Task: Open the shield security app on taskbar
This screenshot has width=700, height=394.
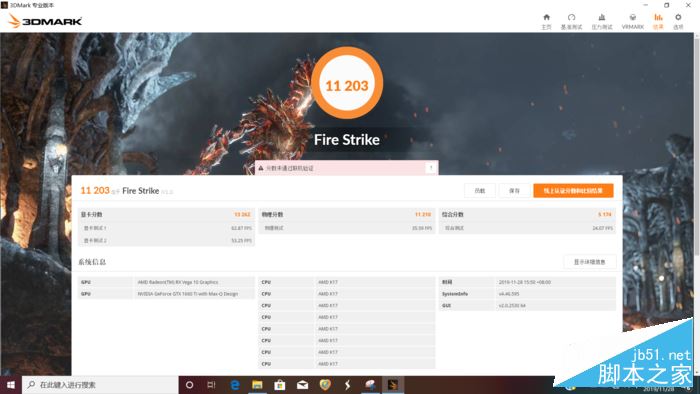Action: pyautogui.click(x=325, y=385)
